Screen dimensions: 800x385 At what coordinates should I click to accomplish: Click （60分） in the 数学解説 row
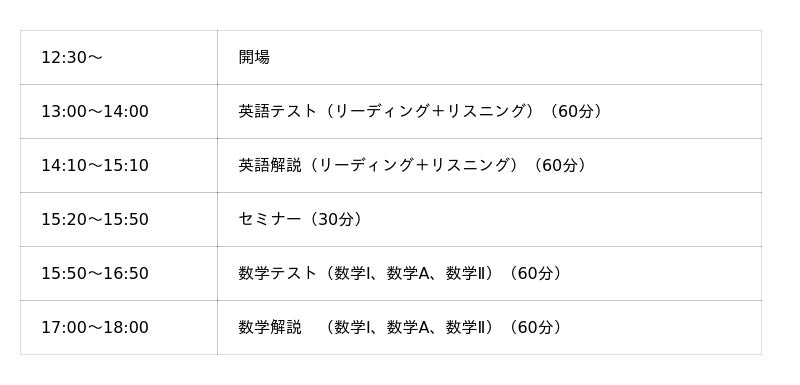(x=534, y=327)
